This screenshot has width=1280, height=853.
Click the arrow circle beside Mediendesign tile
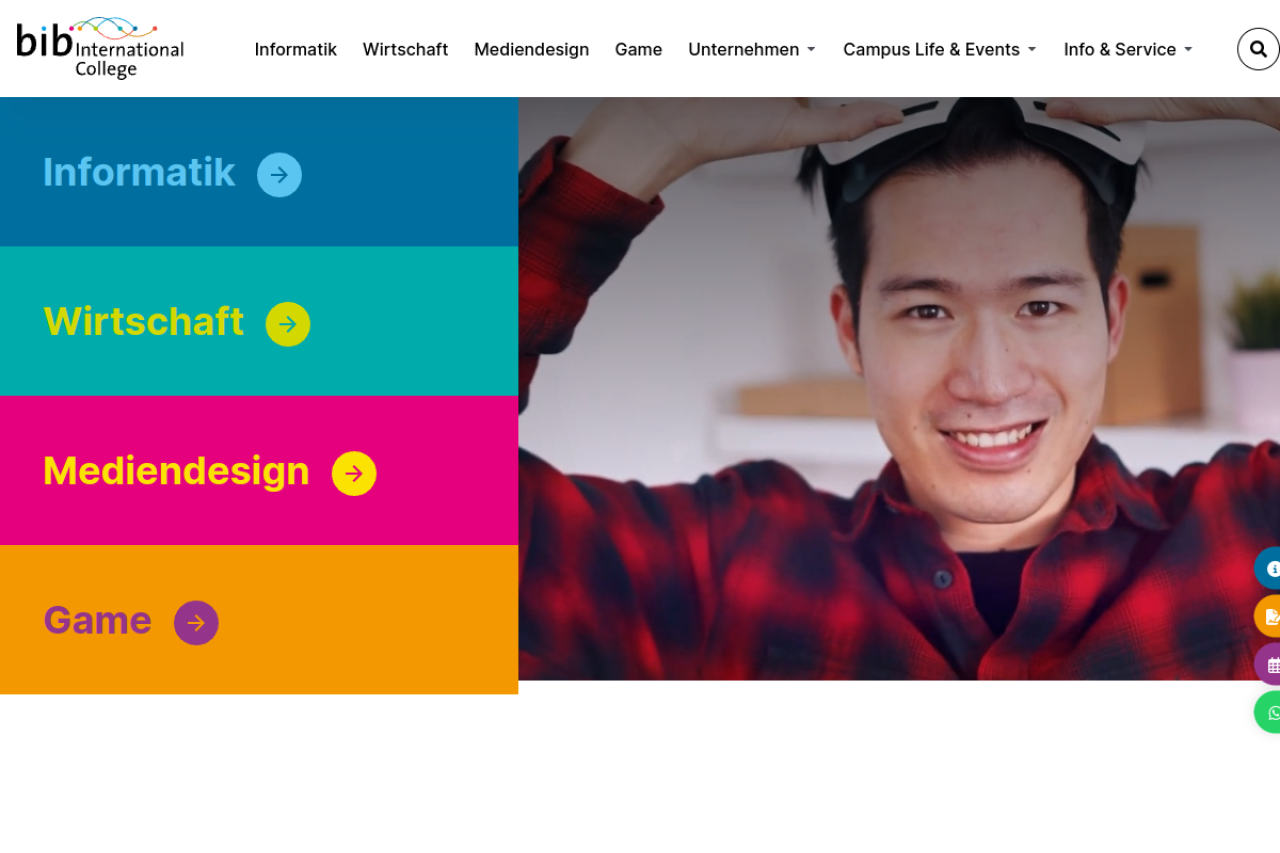pos(354,474)
